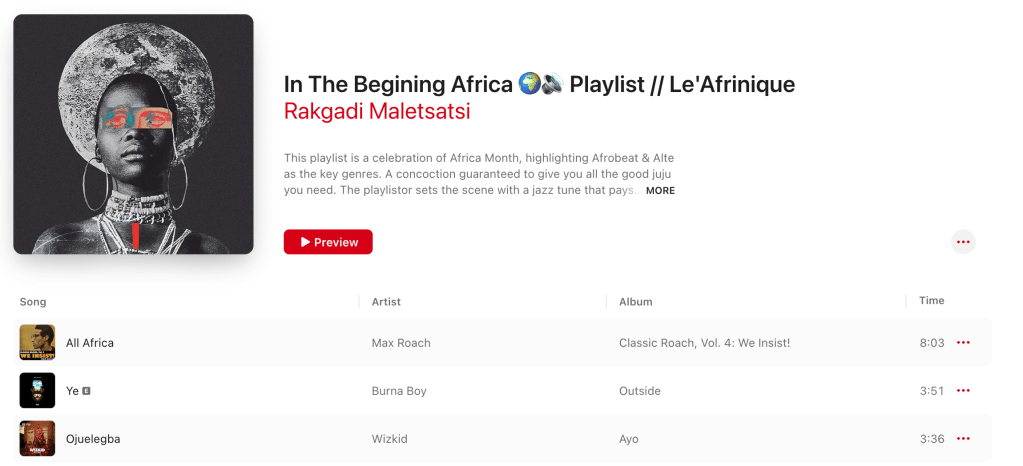Viewport: 1023px width, 466px height.
Task: Select the All Africa song title
Action: coord(90,343)
